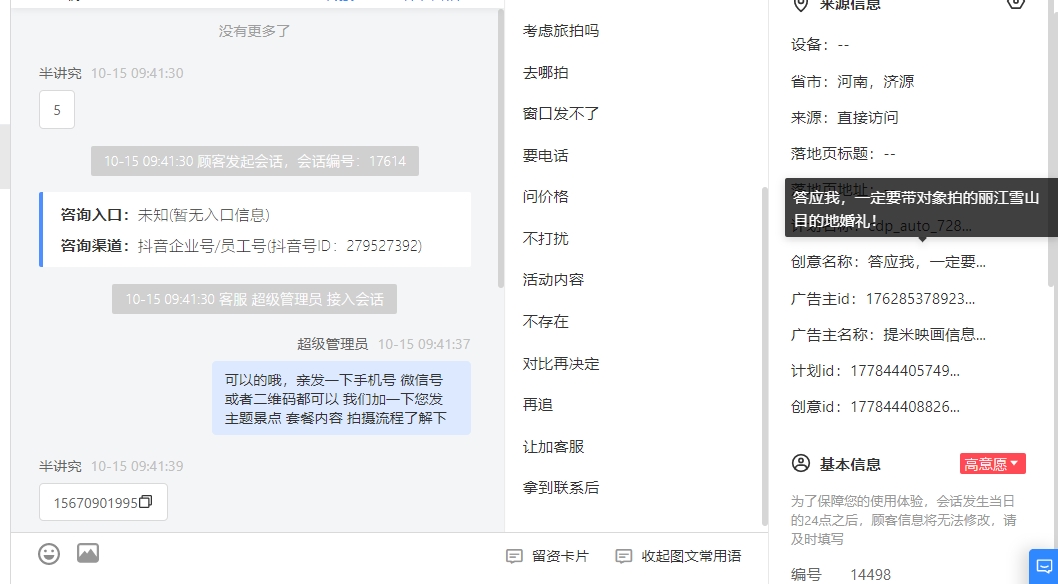The image size is (1058, 584).
Task: Click the 咨询入口 未知 info text
Action: pos(165,215)
